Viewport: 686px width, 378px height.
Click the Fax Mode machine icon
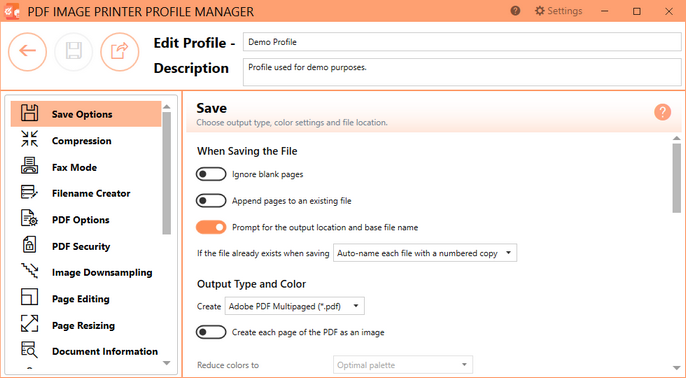(30, 166)
